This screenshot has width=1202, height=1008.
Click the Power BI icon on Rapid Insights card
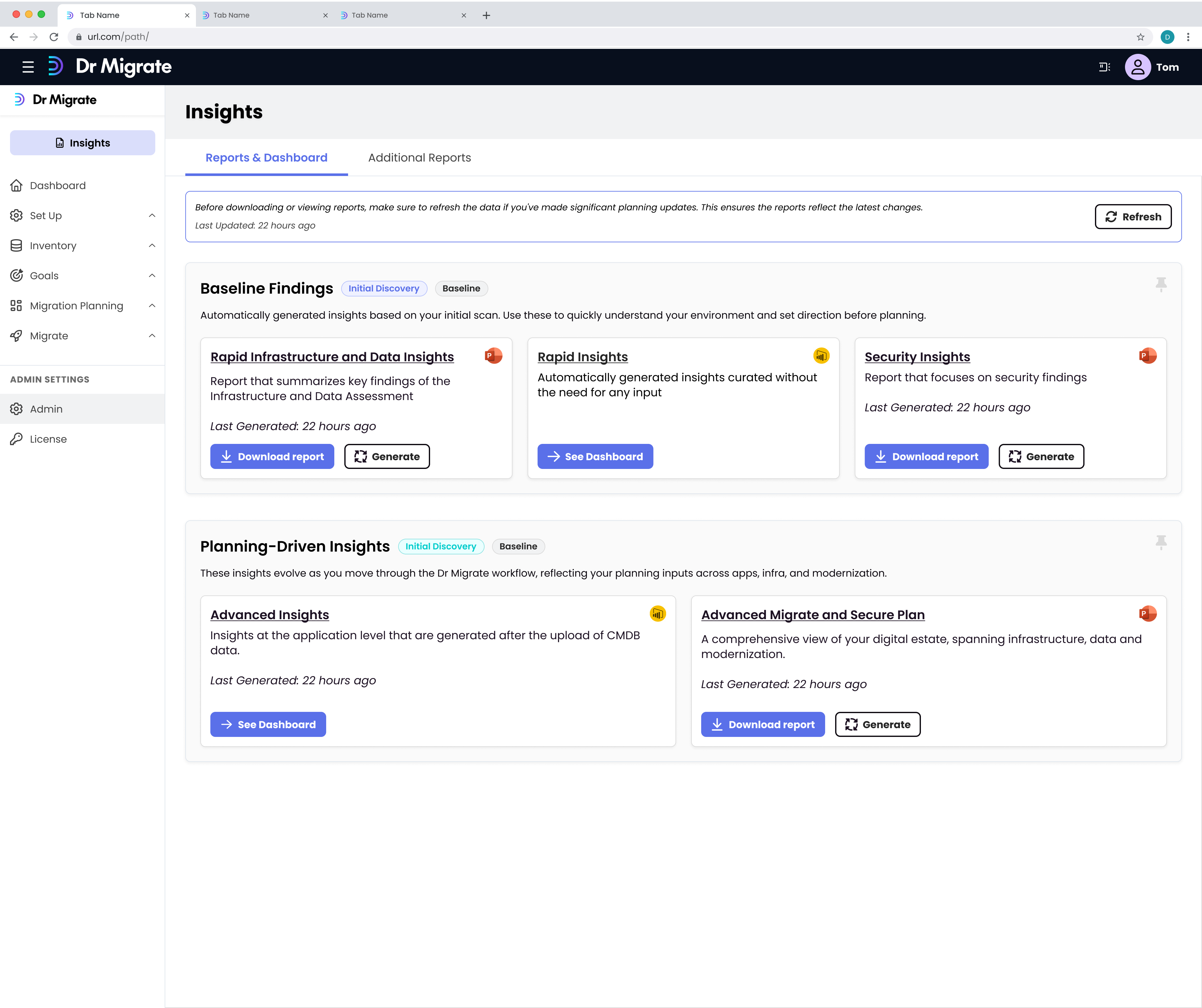click(x=821, y=356)
